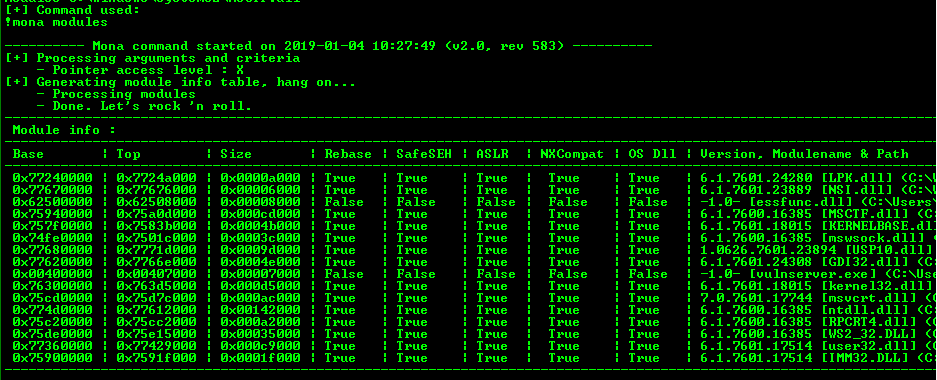Click base address 0x62500000
Viewport: 937px width, 380px height.
(x=53, y=202)
